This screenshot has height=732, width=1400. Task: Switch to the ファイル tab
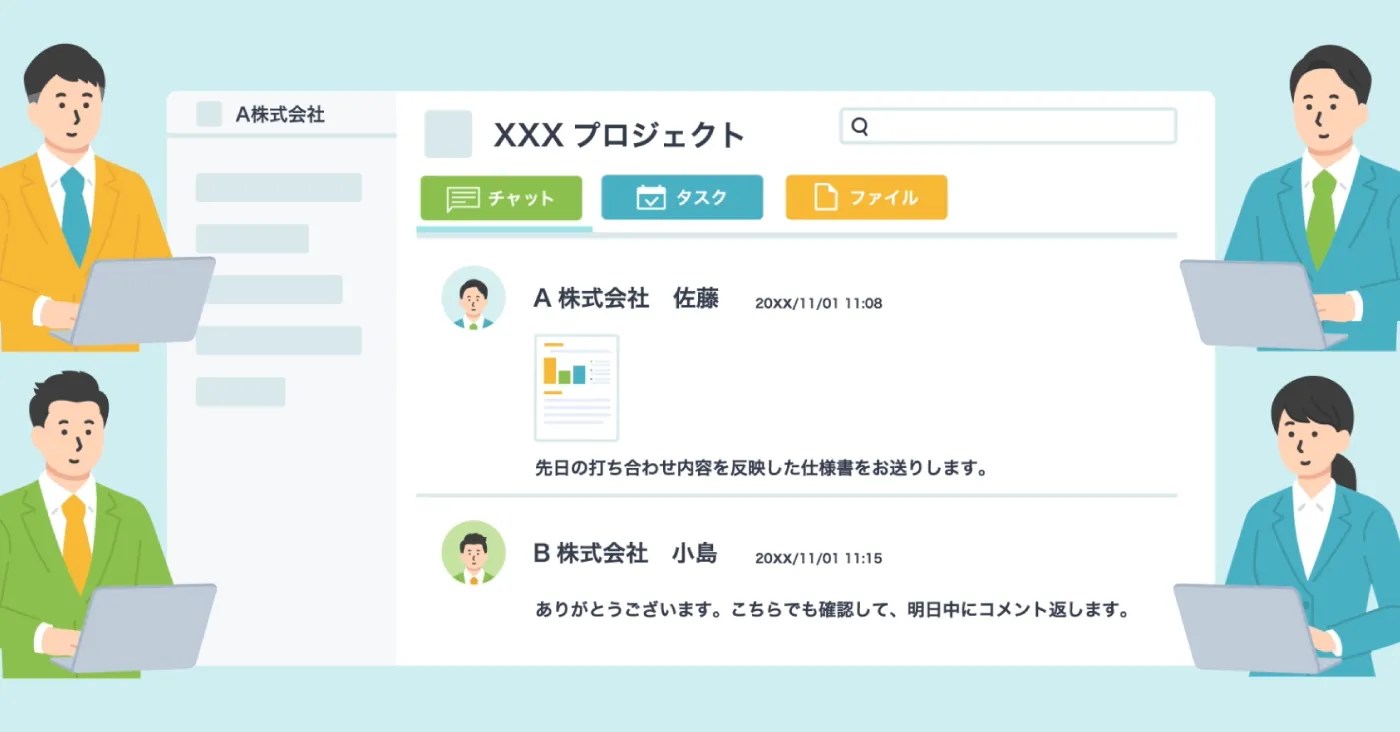[866, 197]
